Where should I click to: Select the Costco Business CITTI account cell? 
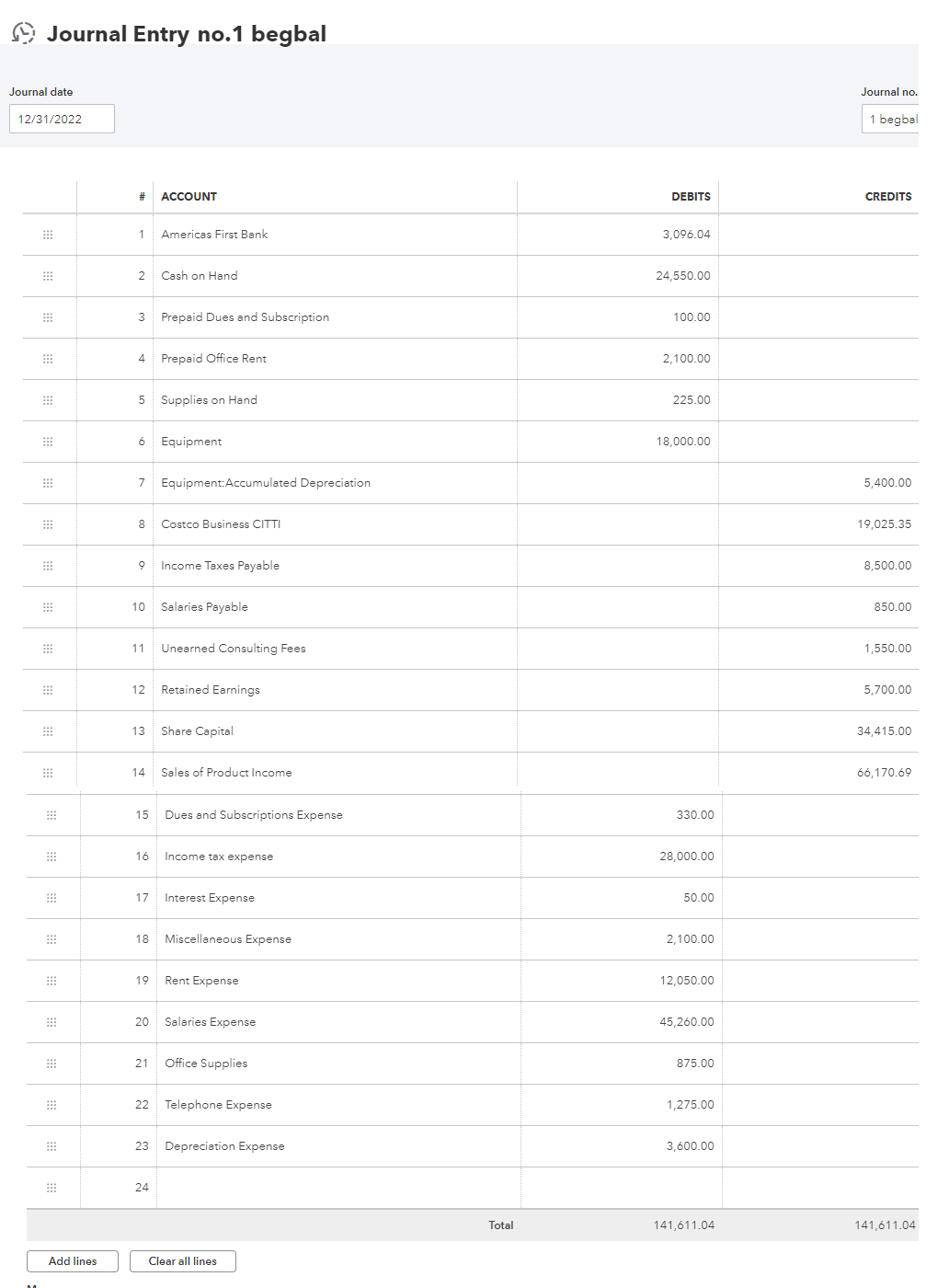pyautogui.click(x=334, y=524)
